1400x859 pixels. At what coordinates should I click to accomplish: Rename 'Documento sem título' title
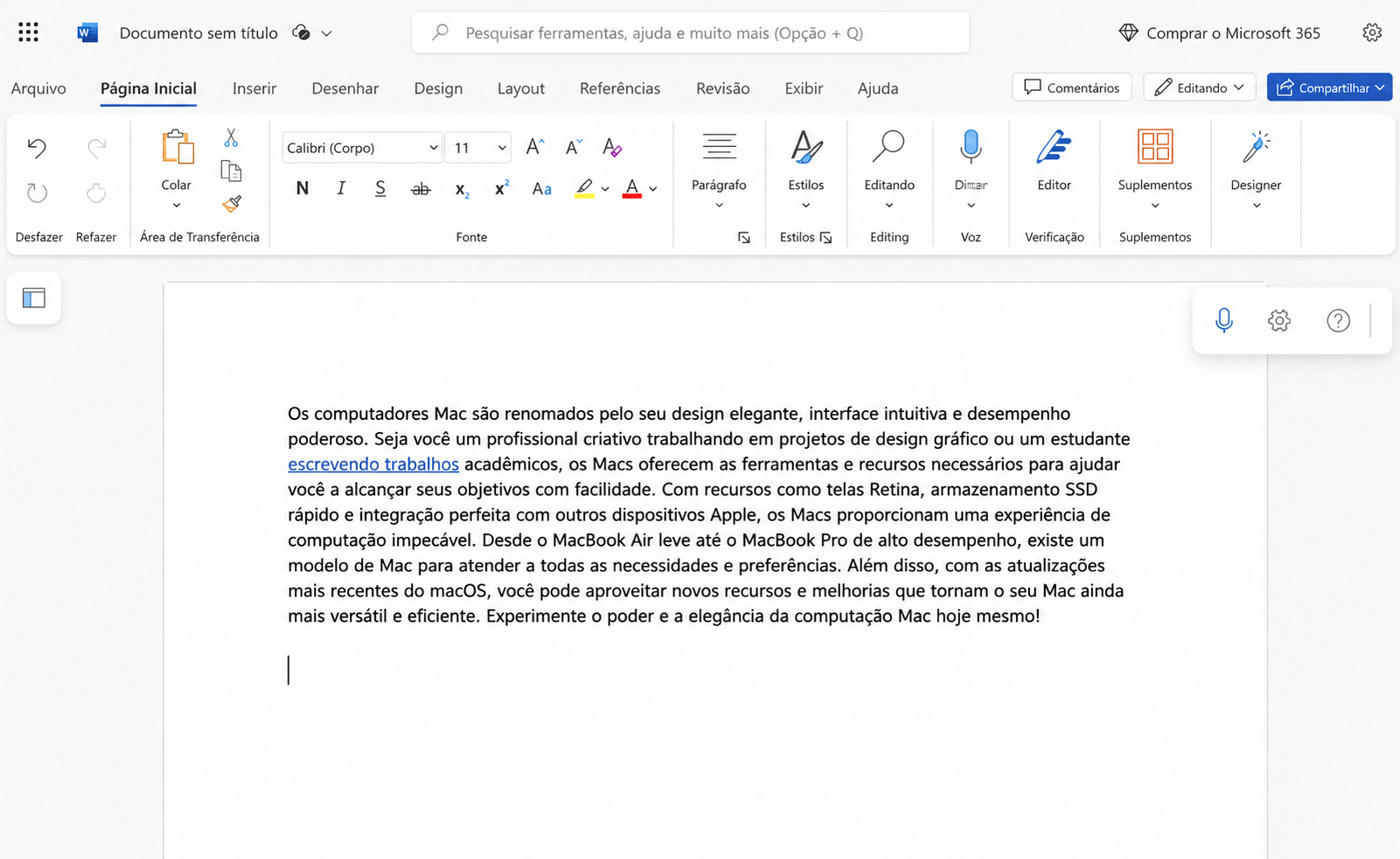(199, 33)
